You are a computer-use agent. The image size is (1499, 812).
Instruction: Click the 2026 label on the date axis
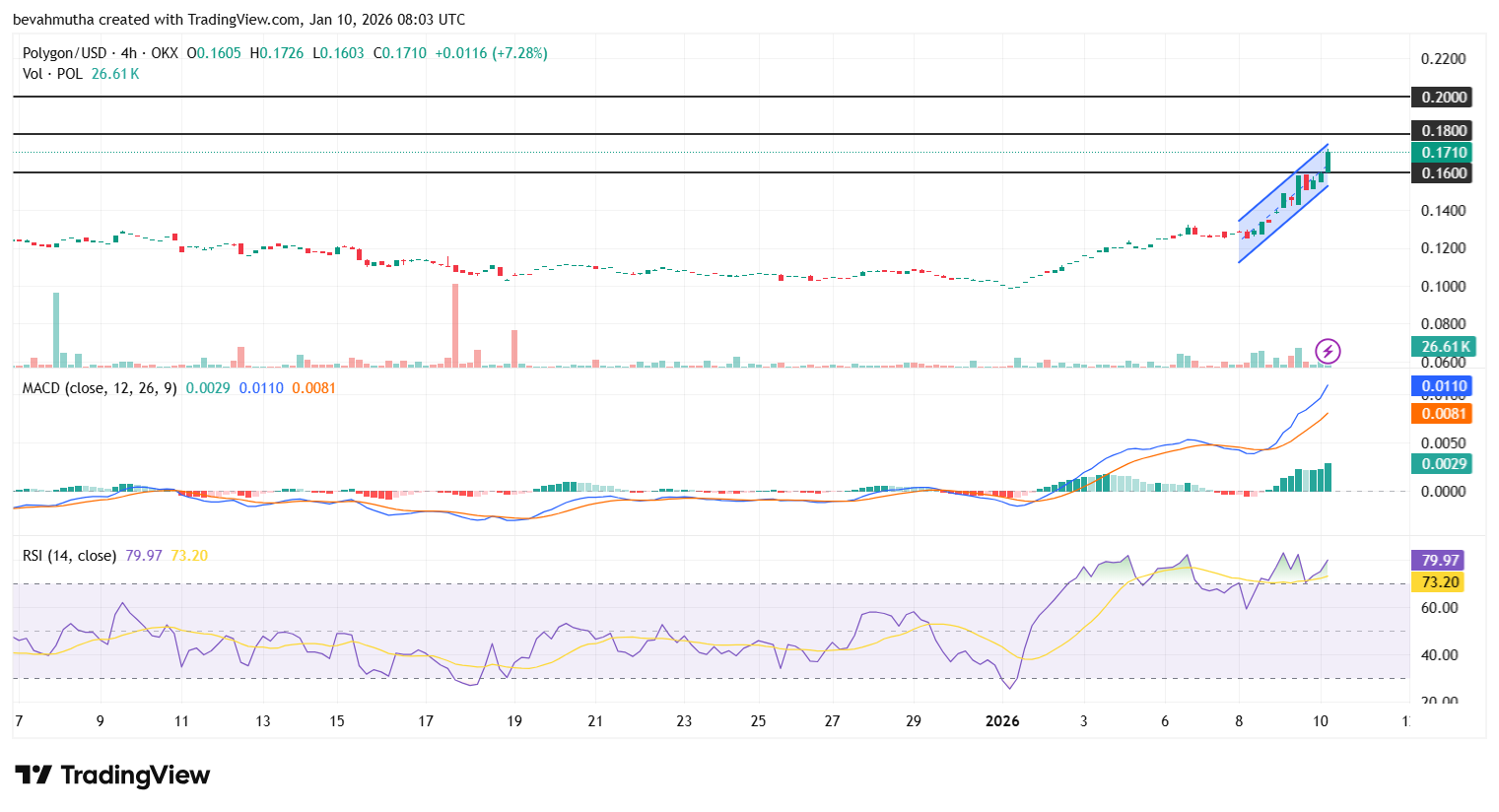pyautogui.click(x=1003, y=721)
